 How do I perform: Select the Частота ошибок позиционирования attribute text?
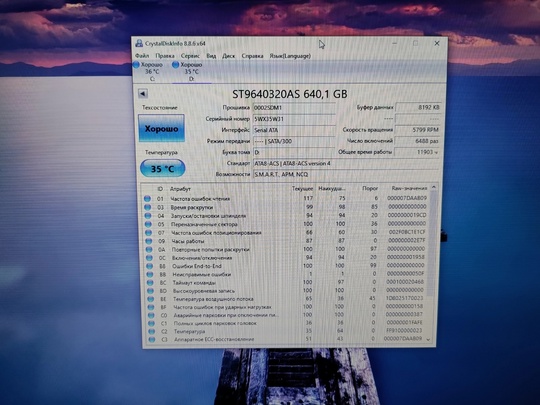coord(216,233)
